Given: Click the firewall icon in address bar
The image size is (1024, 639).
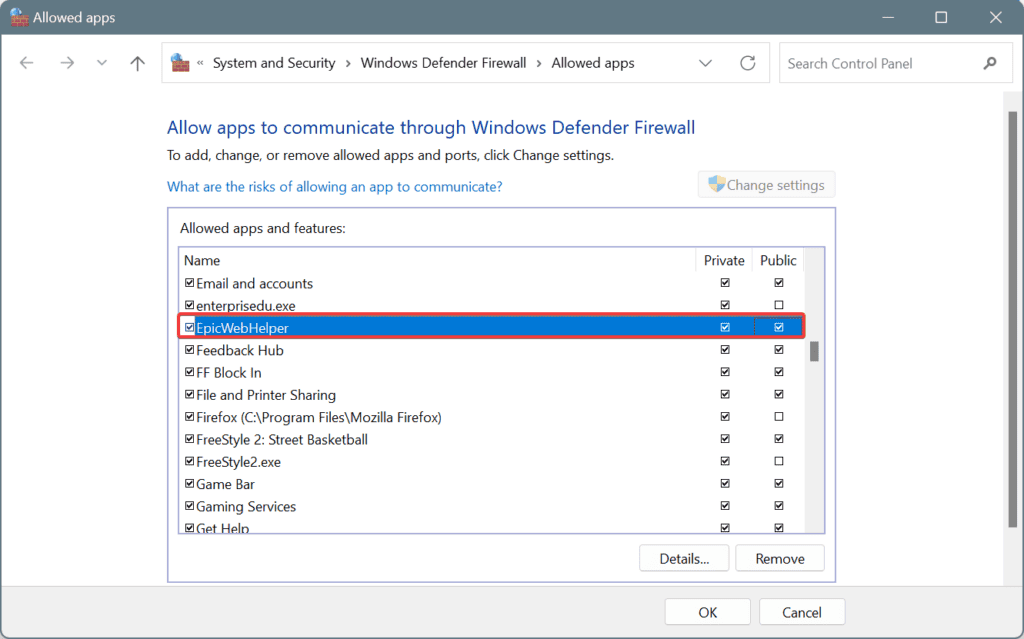Looking at the screenshot, I should (180, 63).
